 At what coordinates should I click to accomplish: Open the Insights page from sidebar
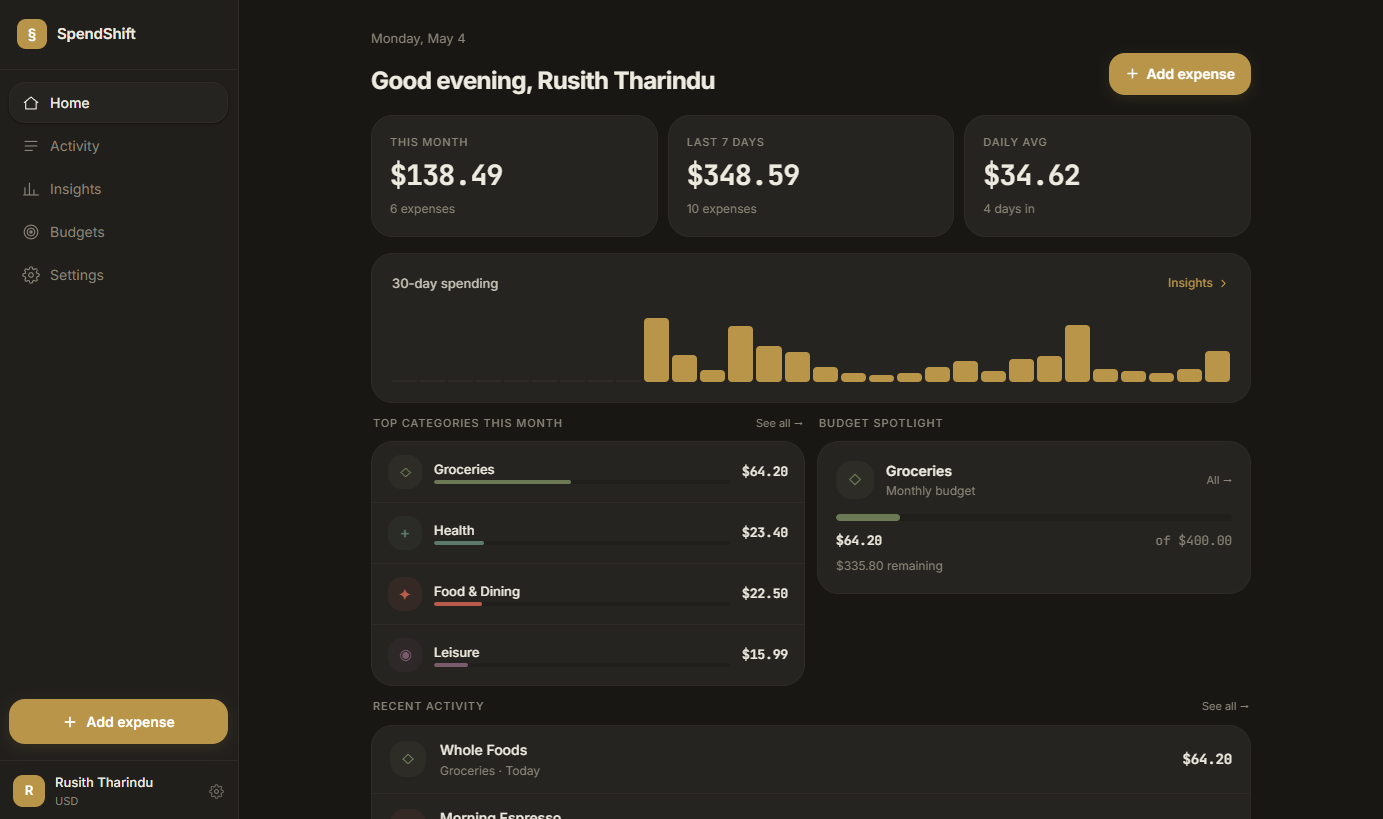(x=118, y=189)
